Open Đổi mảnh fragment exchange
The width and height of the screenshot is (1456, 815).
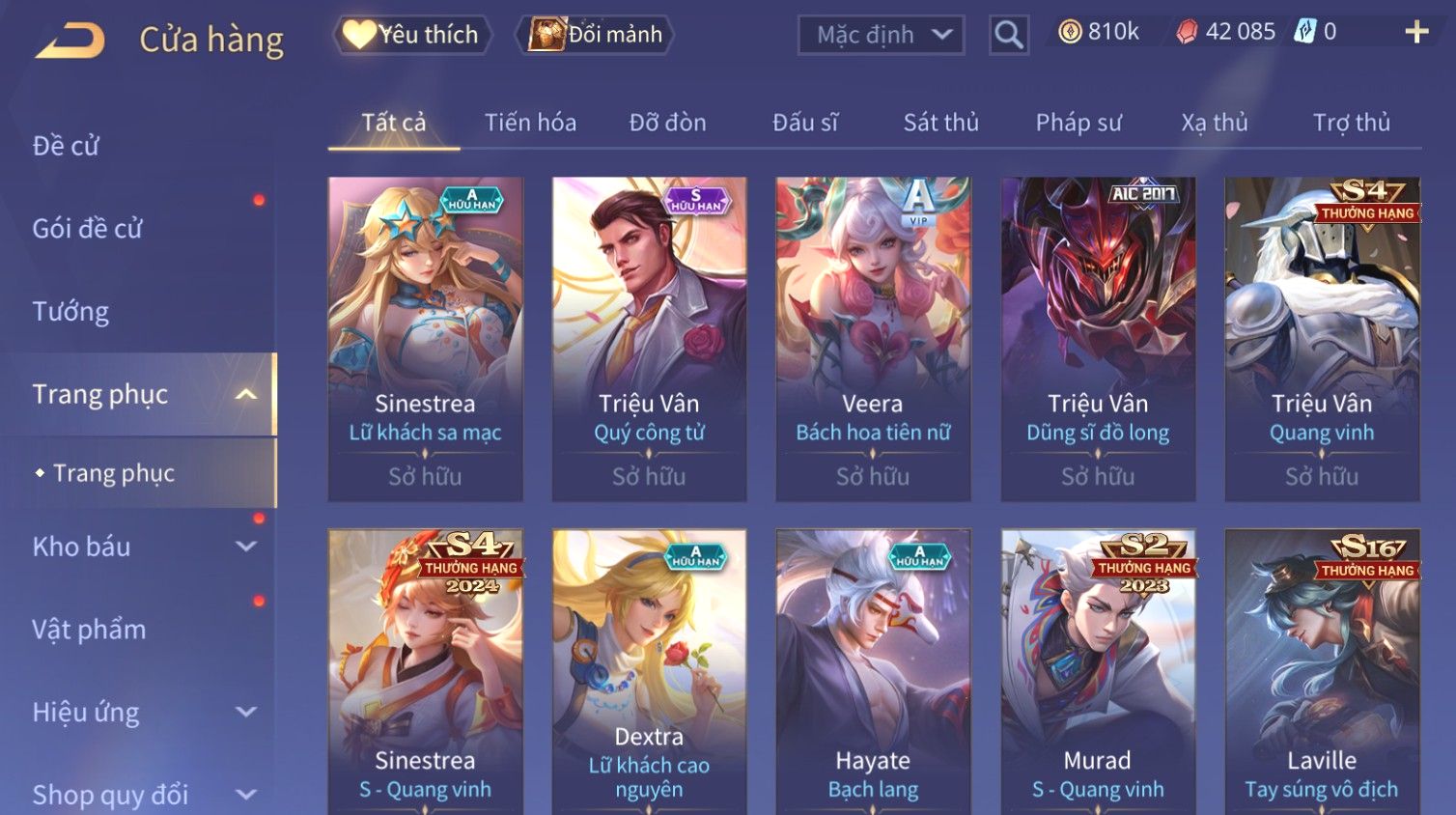tap(595, 35)
